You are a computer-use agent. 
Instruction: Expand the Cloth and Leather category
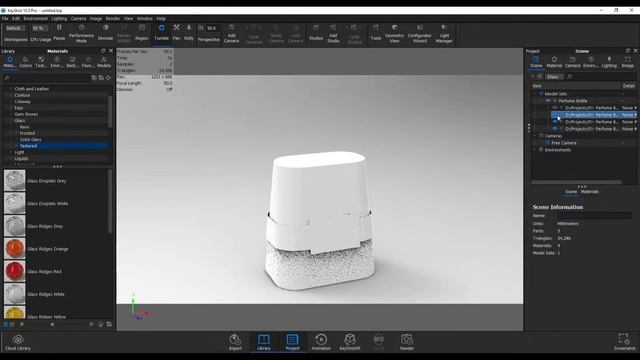pyautogui.click(x=11, y=89)
